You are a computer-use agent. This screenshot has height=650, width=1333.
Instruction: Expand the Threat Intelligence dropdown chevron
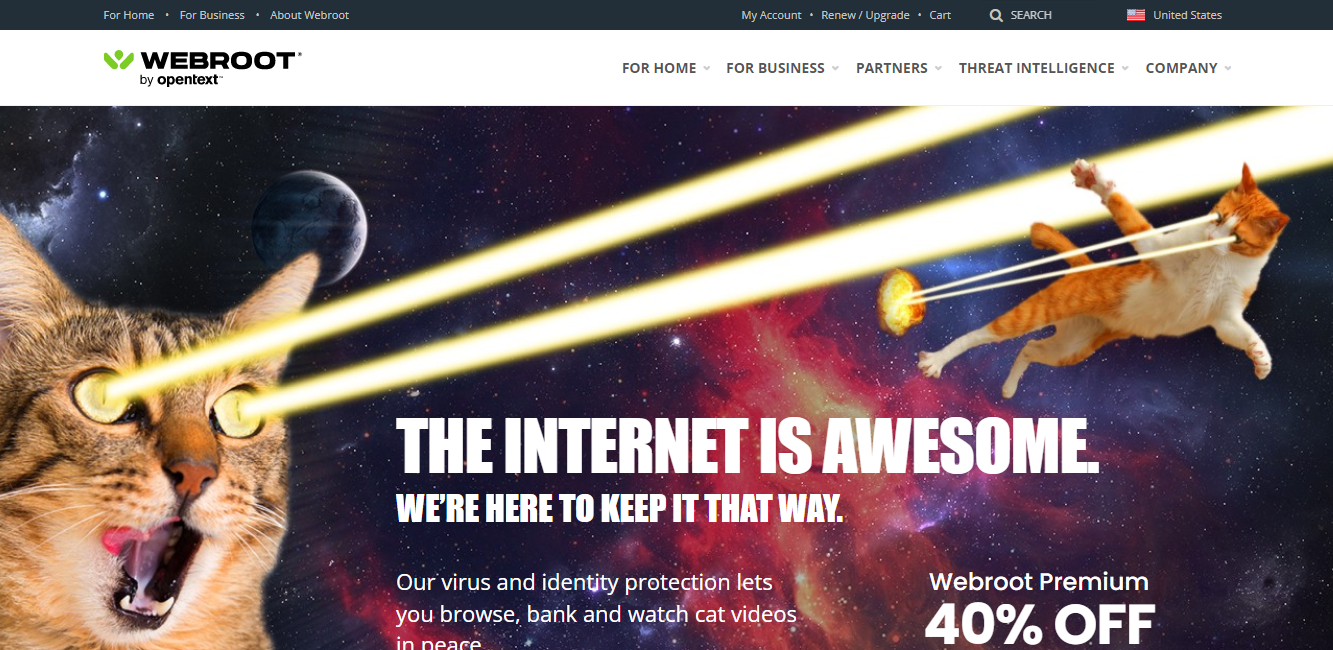[1124, 68]
